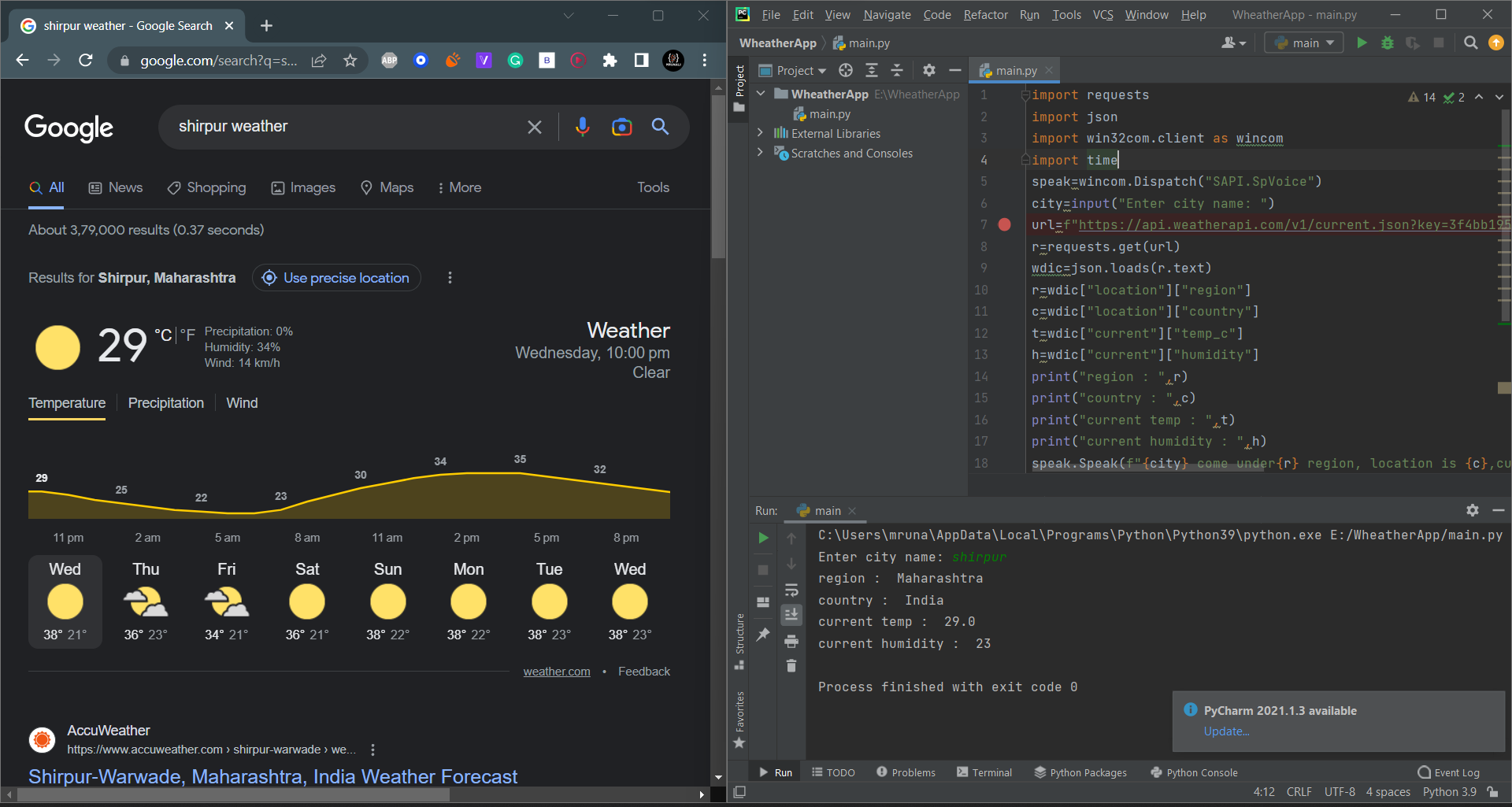
Task: Click the Use precise location button
Action: [x=336, y=278]
